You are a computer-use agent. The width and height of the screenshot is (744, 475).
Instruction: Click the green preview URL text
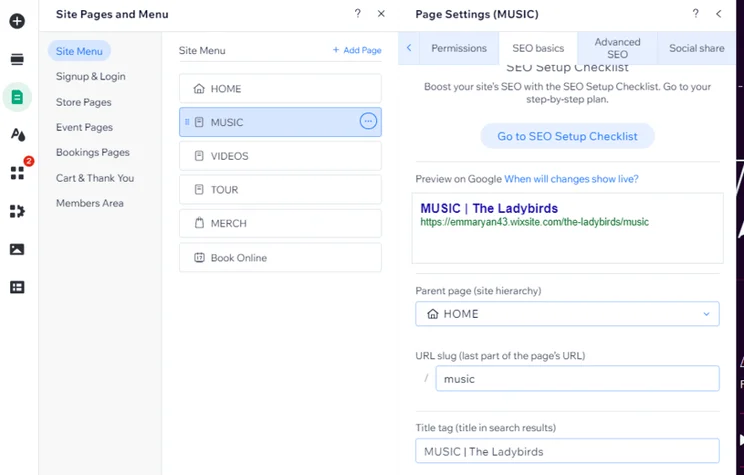(535, 222)
